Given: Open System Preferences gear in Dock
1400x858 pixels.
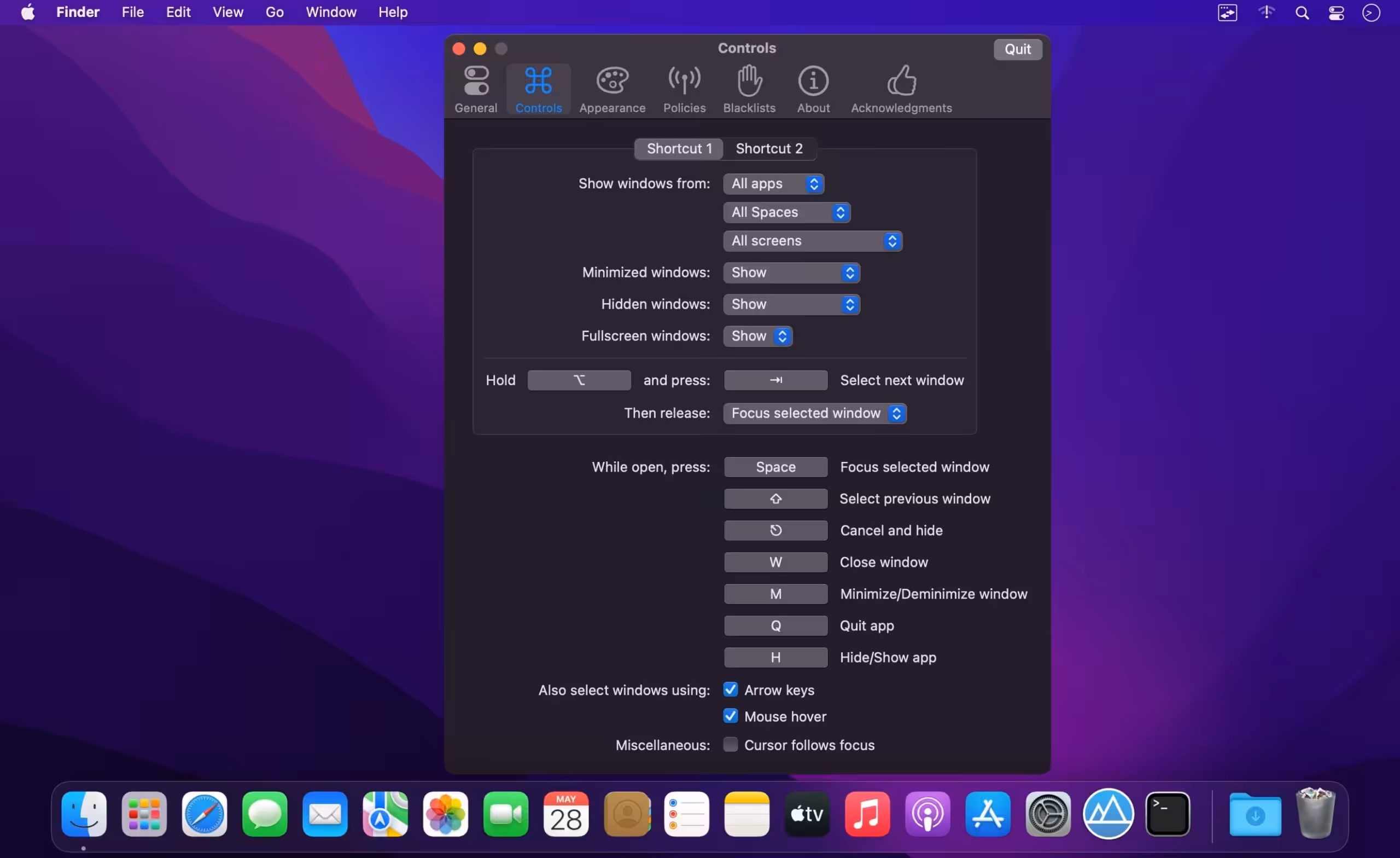Looking at the screenshot, I should pyautogui.click(x=1048, y=814).
